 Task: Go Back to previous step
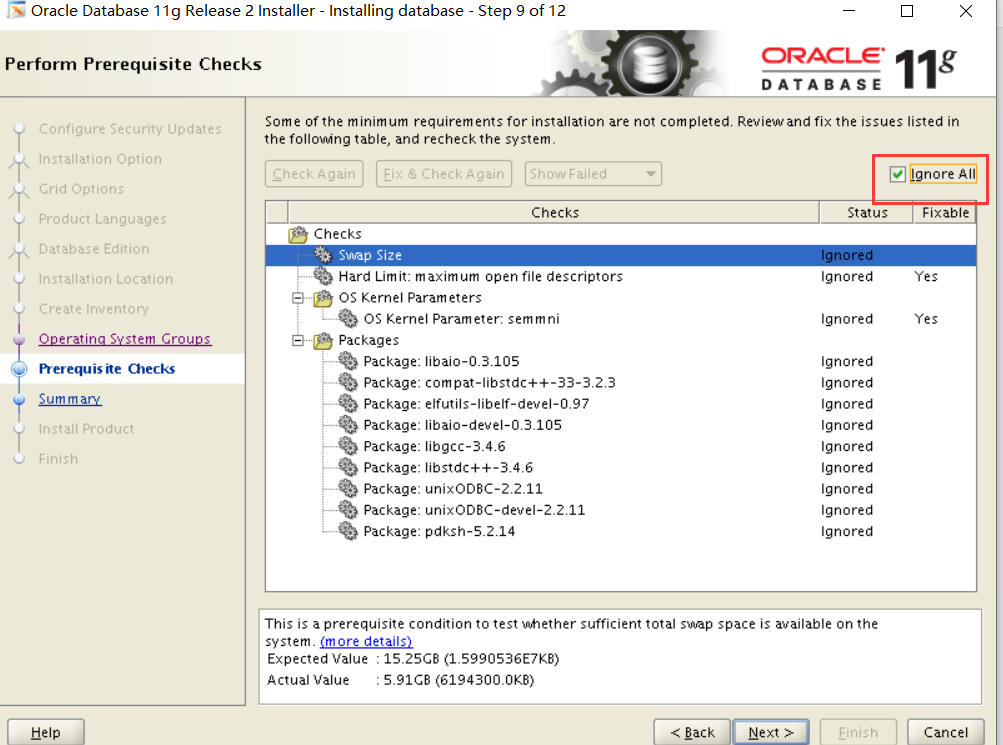(692, 732)
